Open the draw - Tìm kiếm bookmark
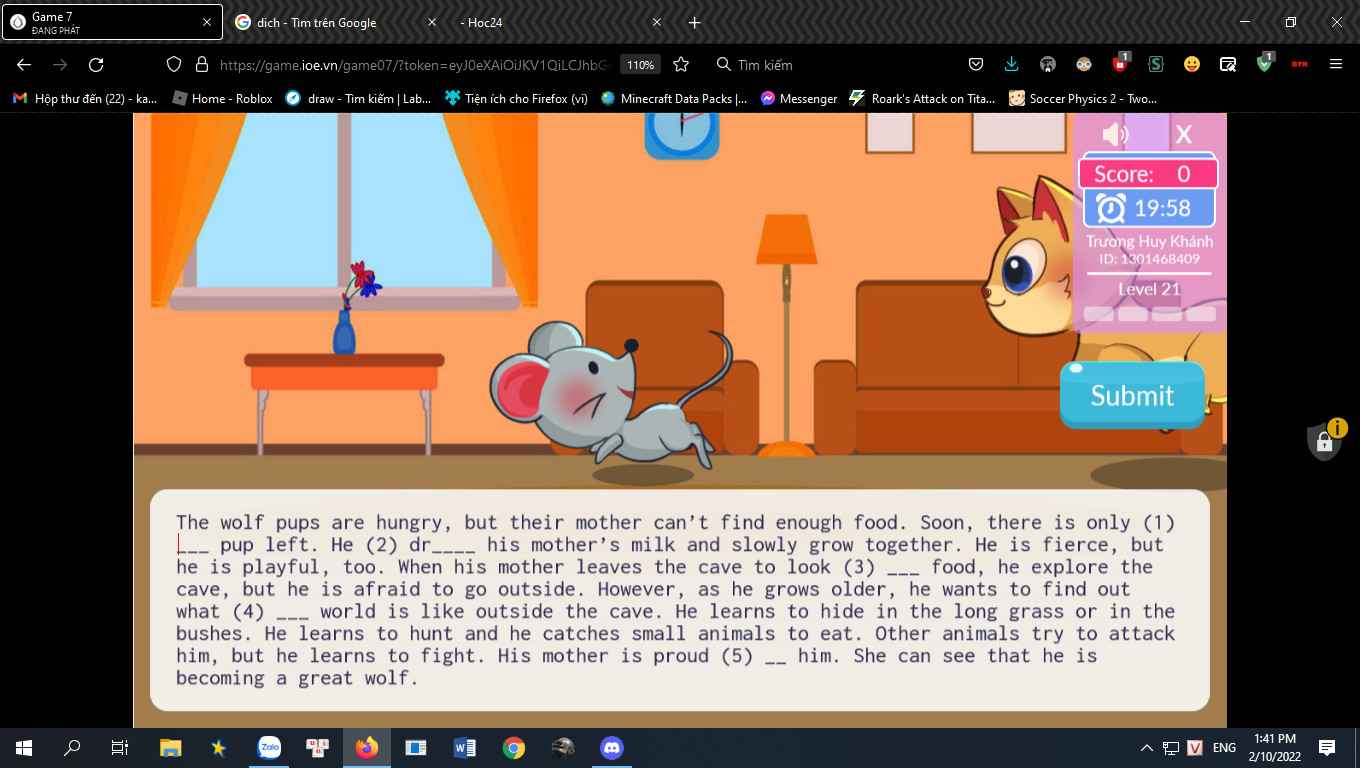This screenshot has width=1360, height=768. [358, 98]
